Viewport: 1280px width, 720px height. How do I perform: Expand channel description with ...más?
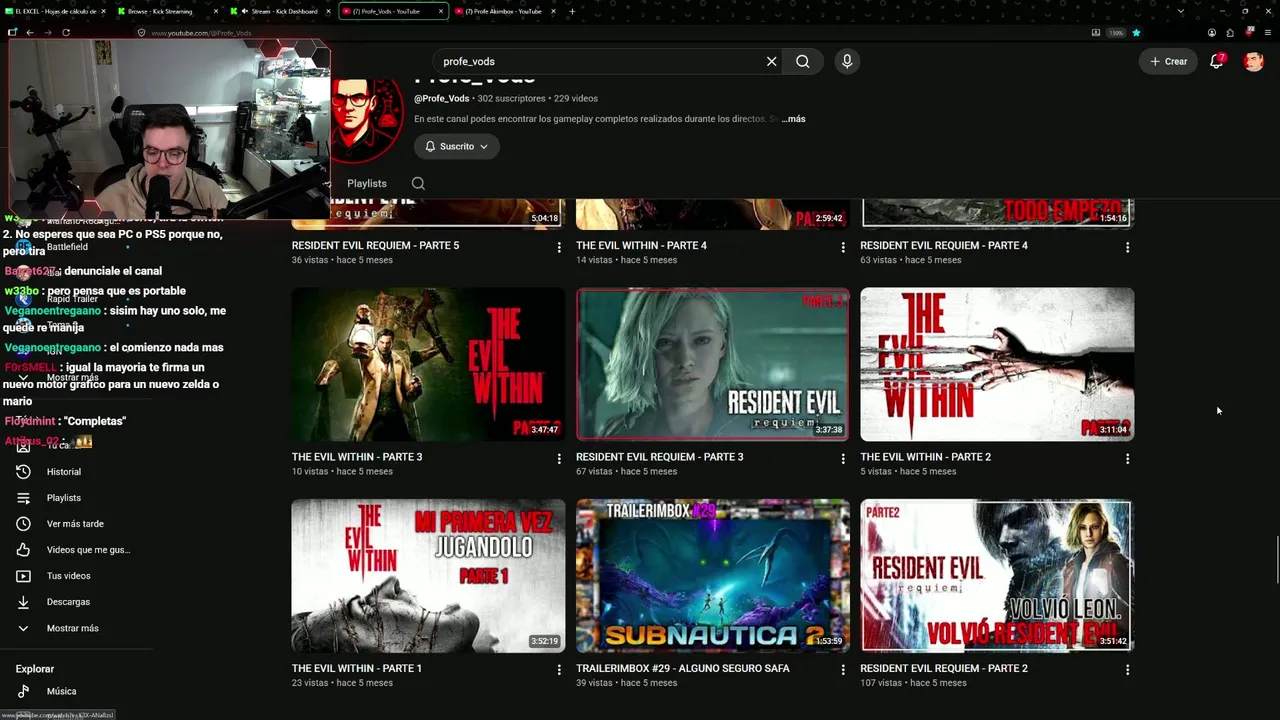point(794,119)
